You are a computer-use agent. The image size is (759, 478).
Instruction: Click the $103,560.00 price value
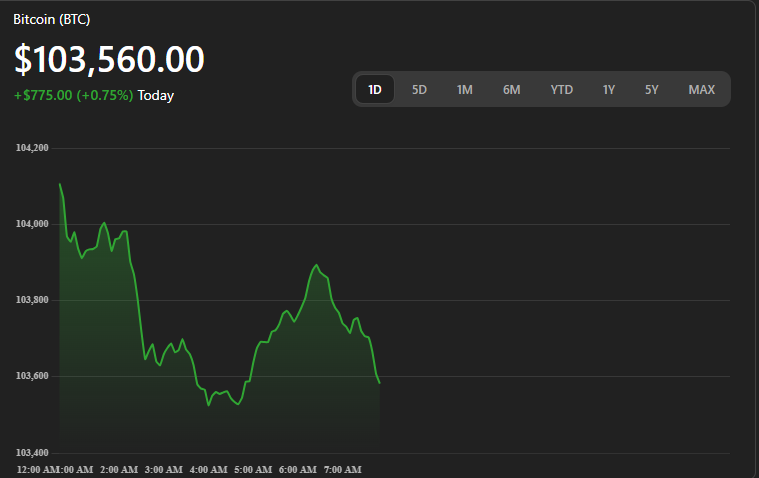tap(109, 60)
